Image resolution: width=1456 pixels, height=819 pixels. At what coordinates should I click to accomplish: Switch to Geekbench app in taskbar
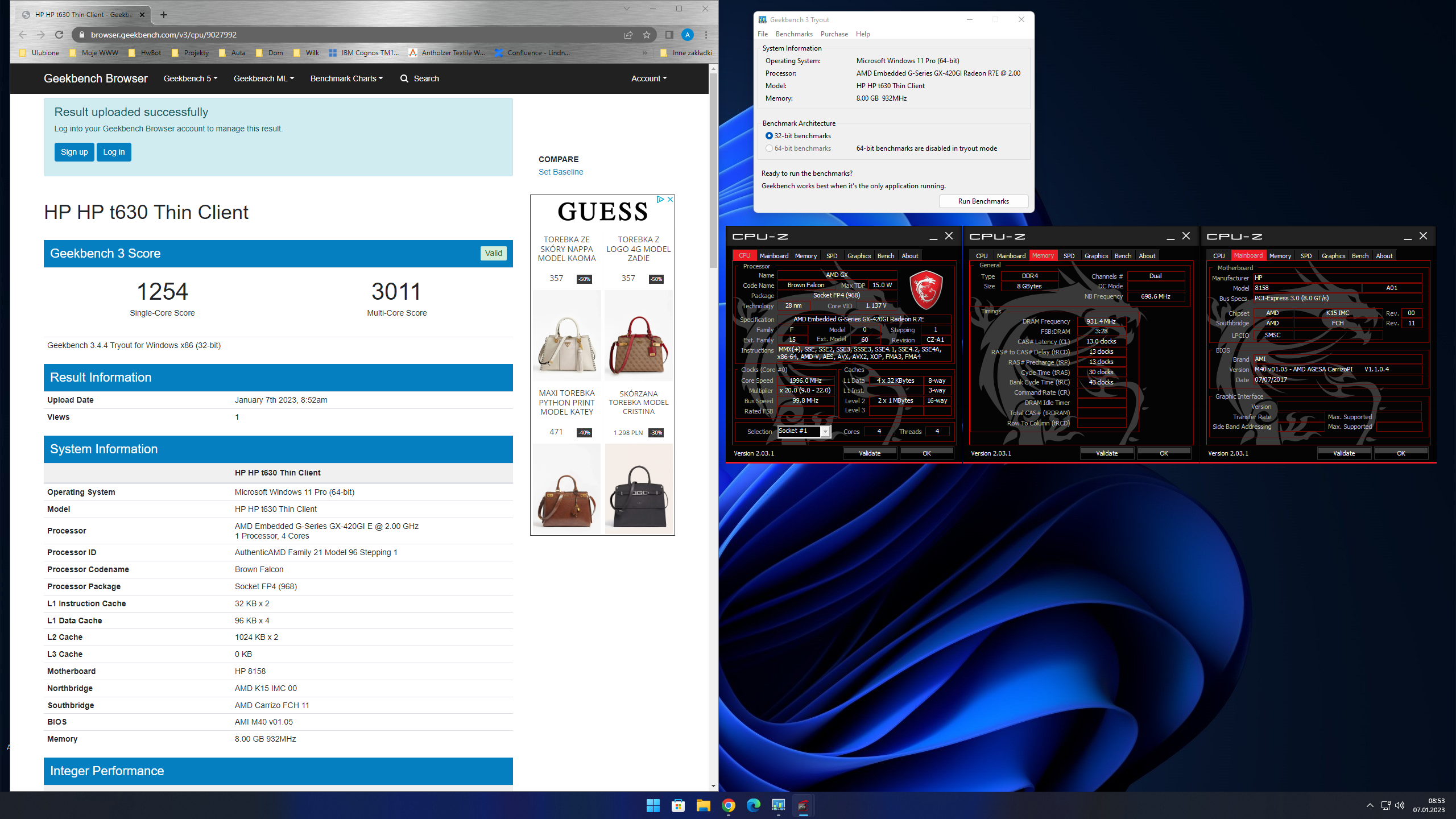tap(778, 805)
